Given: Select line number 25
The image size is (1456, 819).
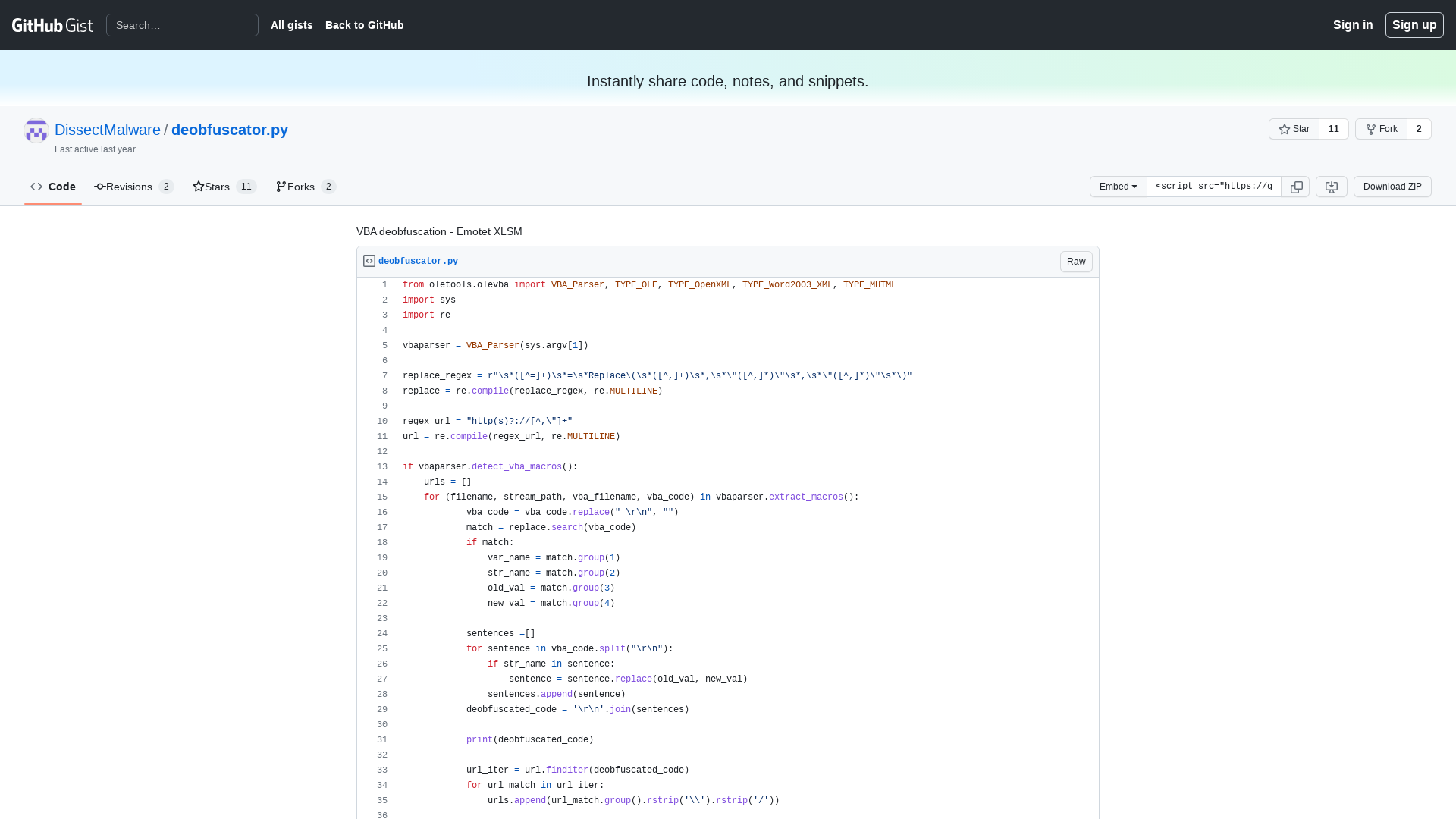Looking at the screenshot, I should 376,649.
